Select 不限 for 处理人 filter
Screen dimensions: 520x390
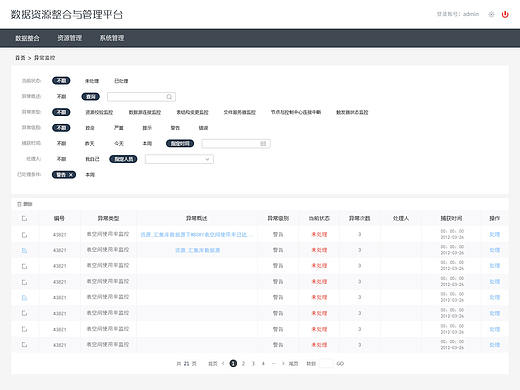[x=61, y=159]
